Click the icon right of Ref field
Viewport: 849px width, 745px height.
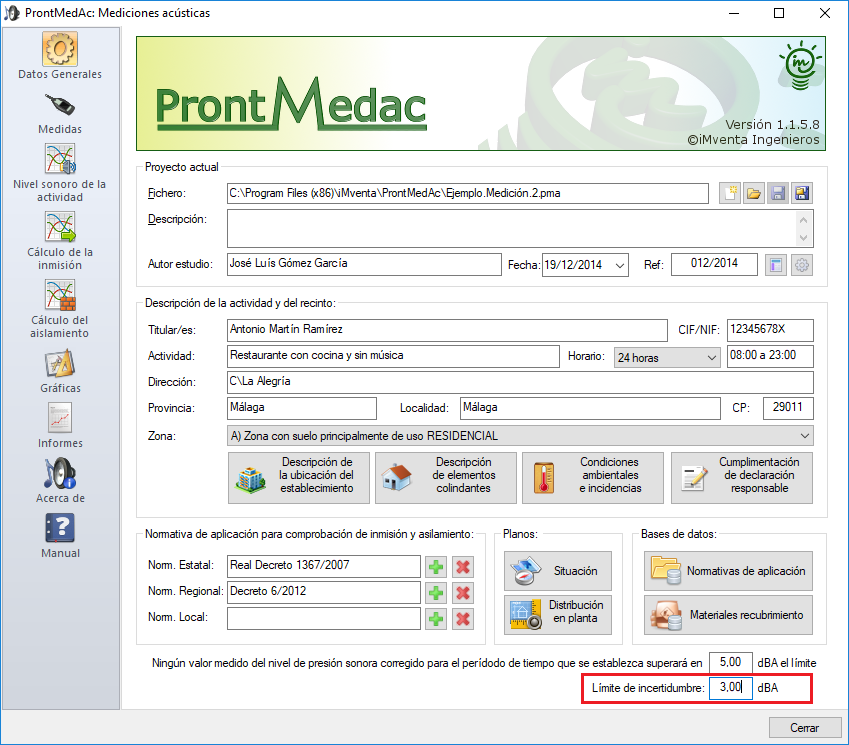tap(776, 265)
